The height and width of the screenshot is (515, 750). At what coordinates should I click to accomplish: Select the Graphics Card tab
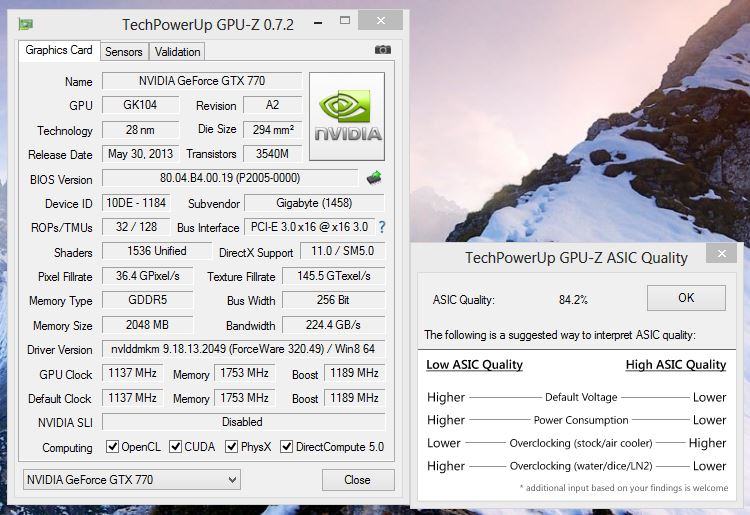click(x=59, y=50)
